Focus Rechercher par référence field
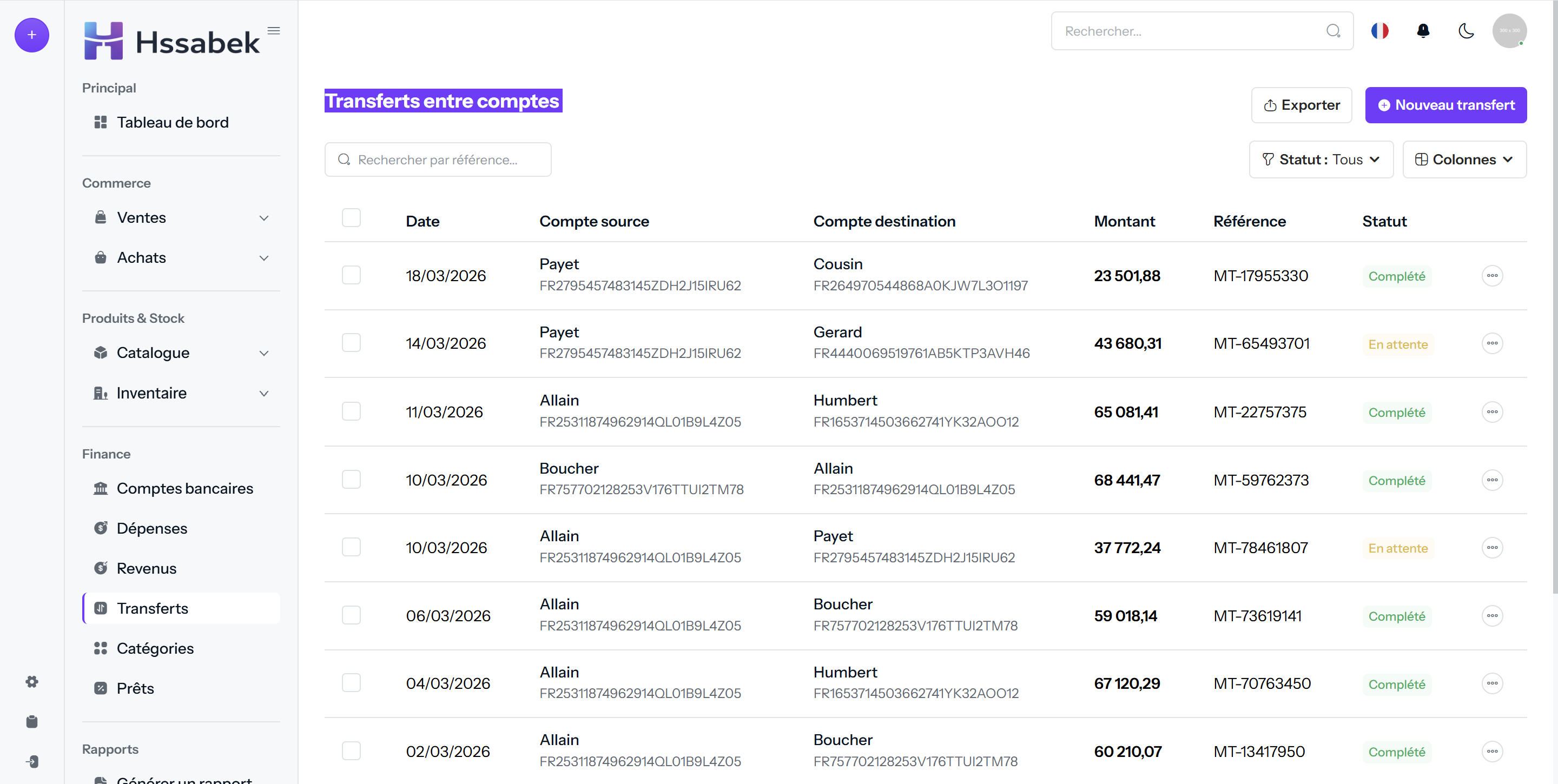 pyautogui.click(x=438, y=160)
